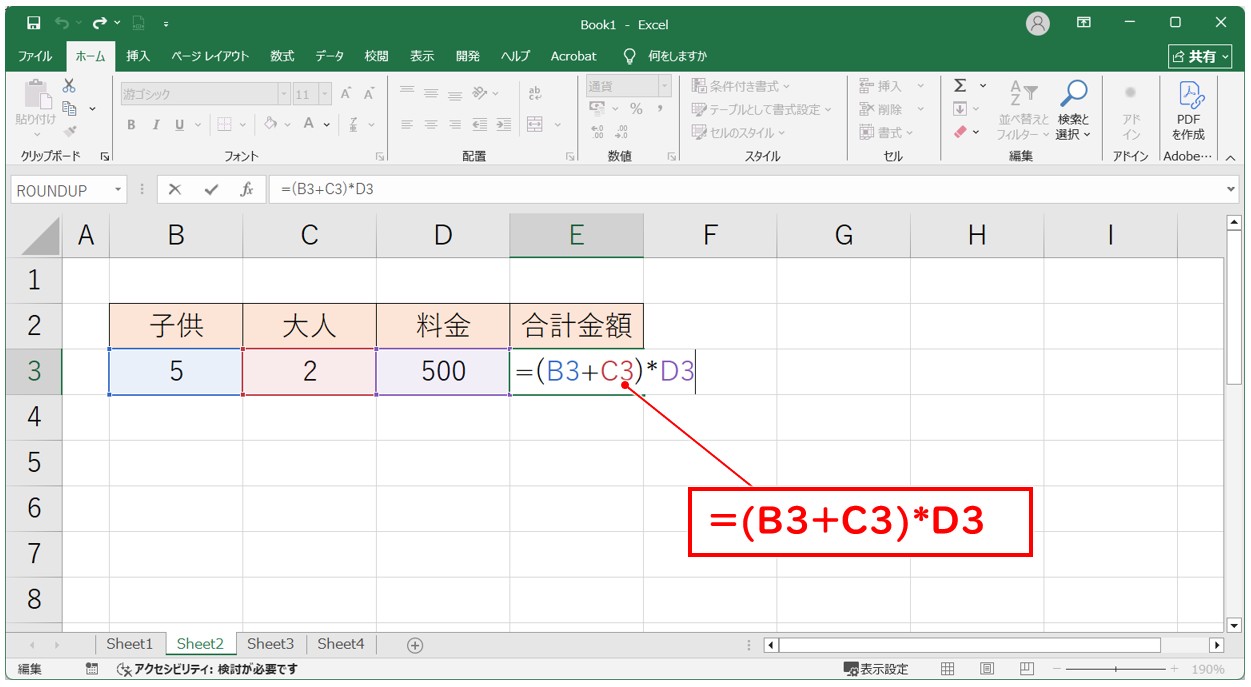Apply underline formatting
The height and width of the screenshot is (687, 1251).
tap(180, 125)
